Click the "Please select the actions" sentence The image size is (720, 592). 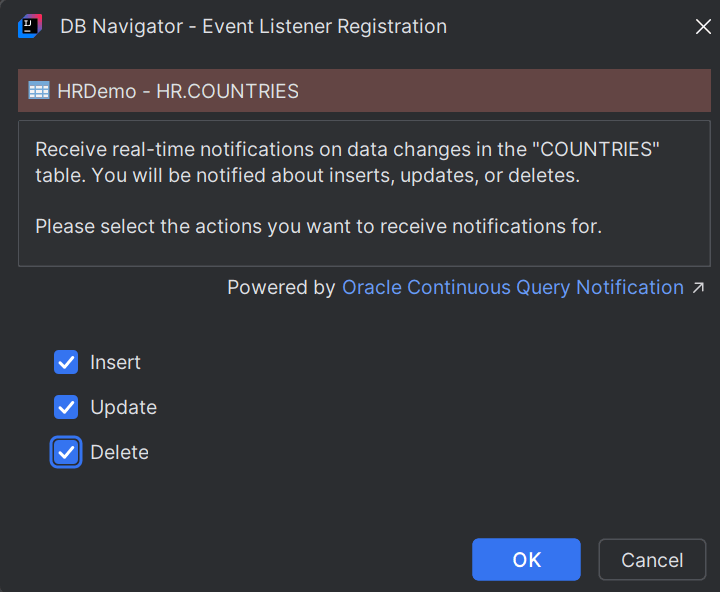pos(319,226)
